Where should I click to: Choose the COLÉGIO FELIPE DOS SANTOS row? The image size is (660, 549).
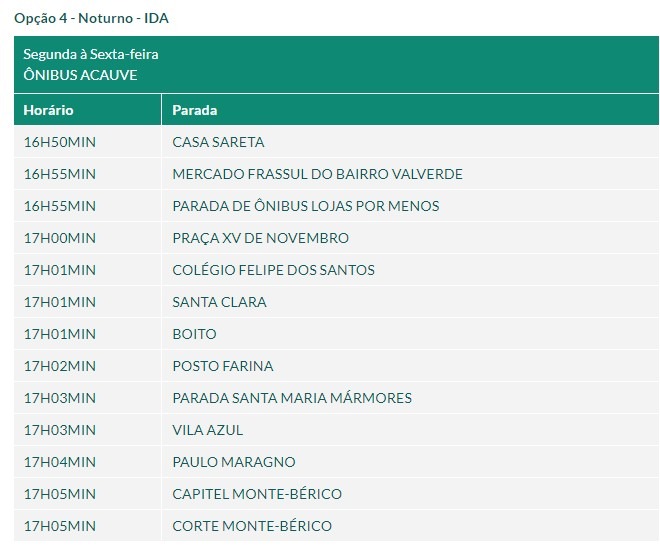coord(273,270)
